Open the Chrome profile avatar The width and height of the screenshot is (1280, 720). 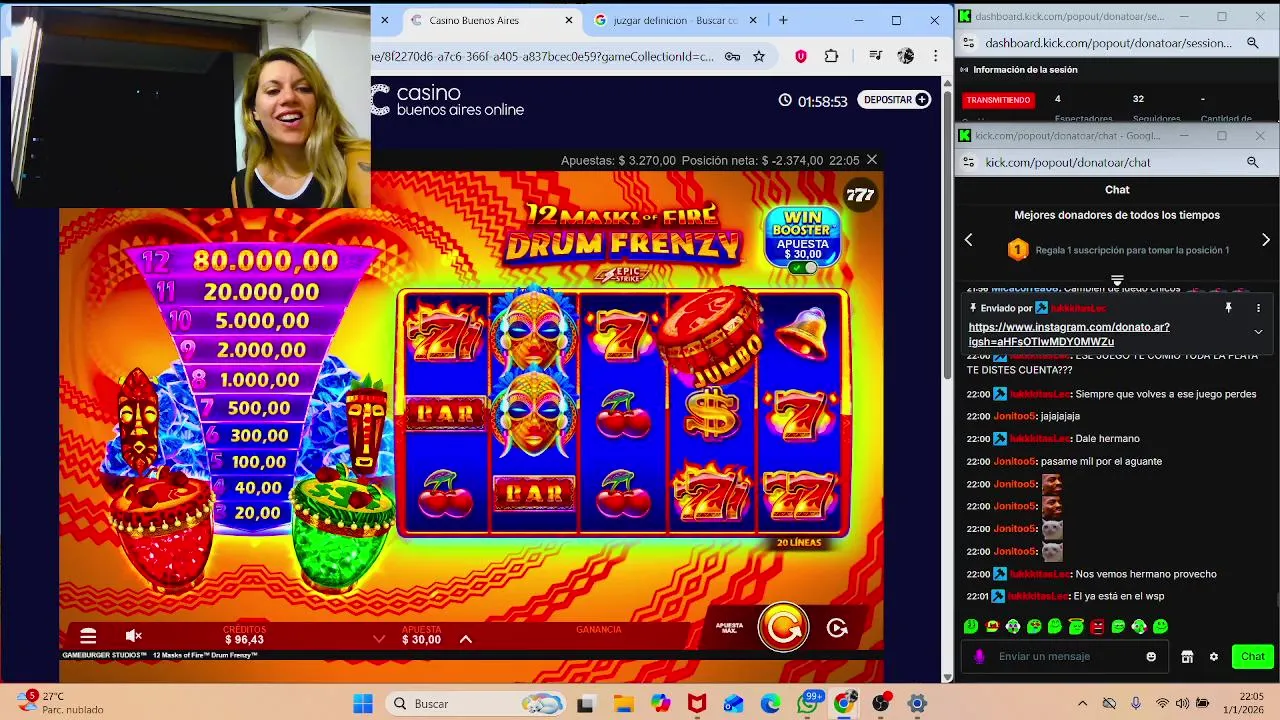click(x=906, y=56)
